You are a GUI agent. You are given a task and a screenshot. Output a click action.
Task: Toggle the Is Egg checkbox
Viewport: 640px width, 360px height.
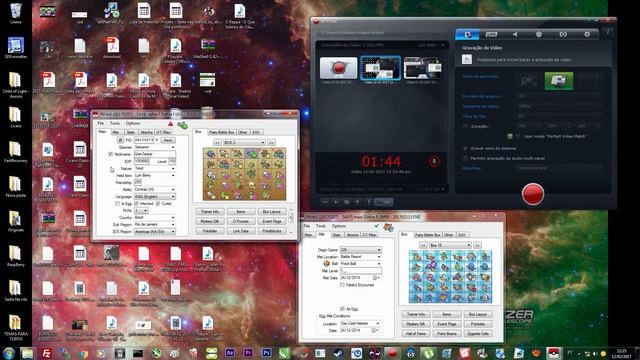(x=117, y=203)
